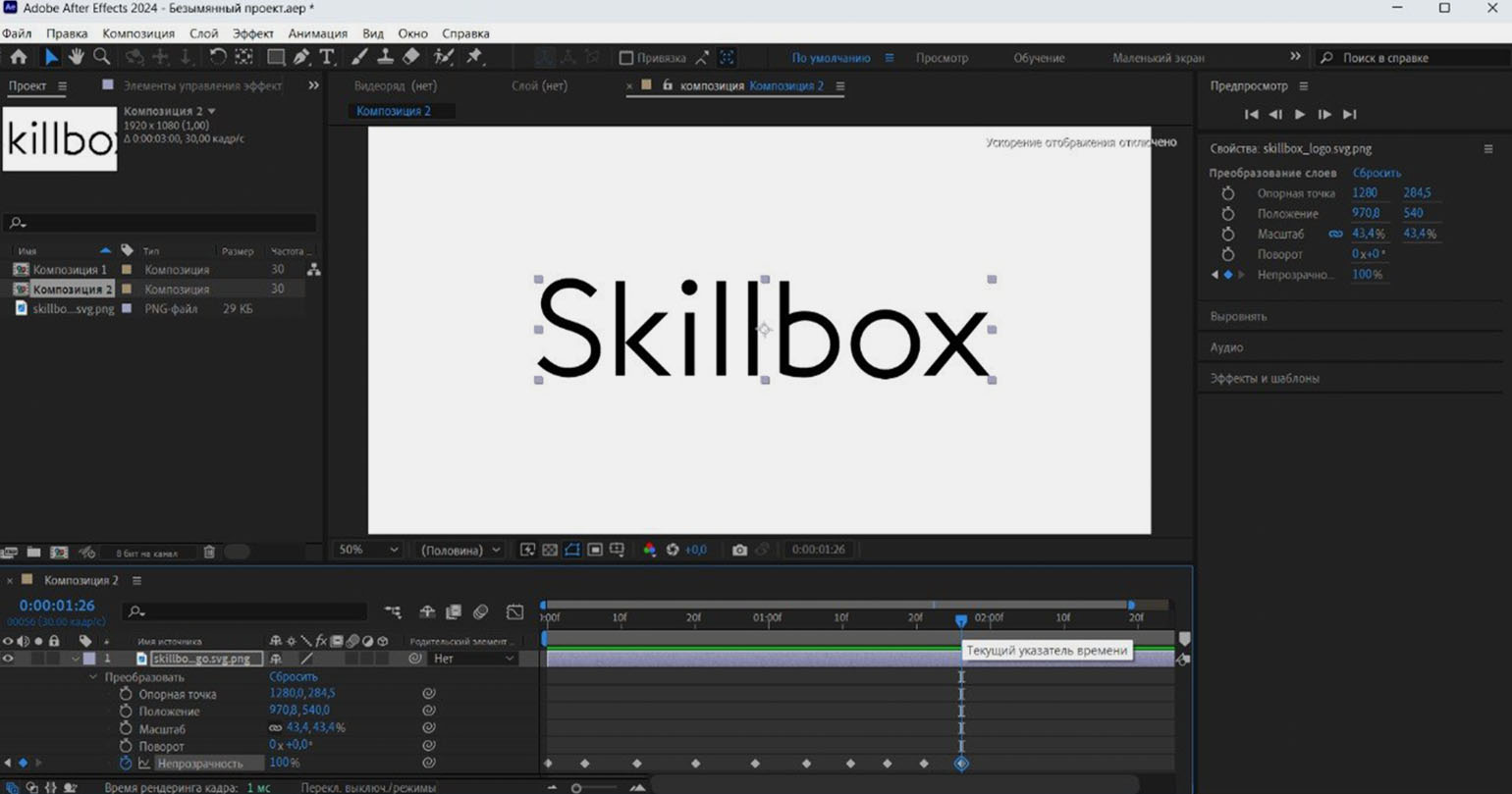Select the Clone Stamp tool
Viewport: 1512px width, 794px height.
click(x=385, y=57)
